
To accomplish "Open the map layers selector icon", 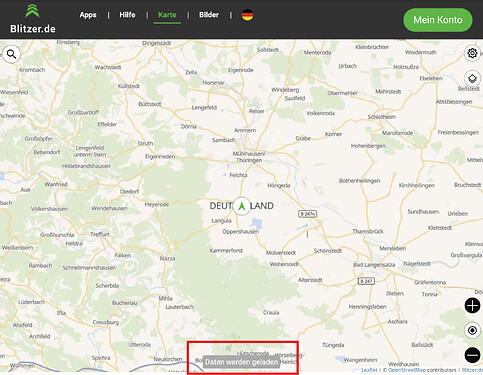I will tap(472, 79).
